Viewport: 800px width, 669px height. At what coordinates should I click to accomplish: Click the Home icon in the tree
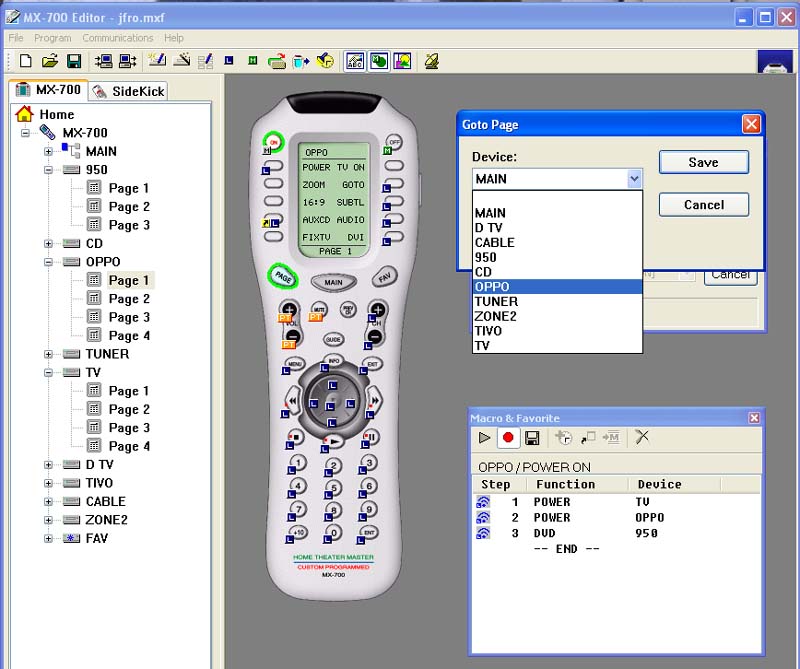click(24, 114)
